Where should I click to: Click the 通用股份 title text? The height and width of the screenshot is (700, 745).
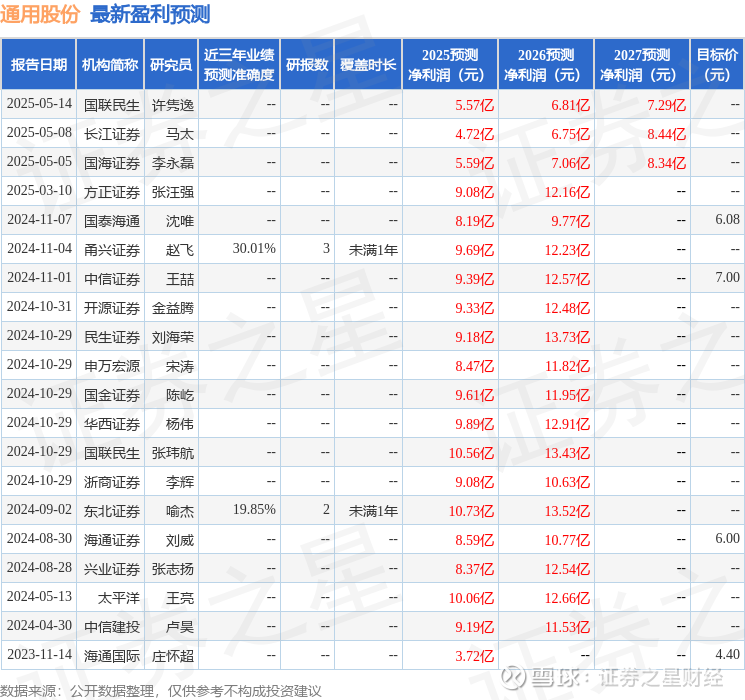[x=40, y=14]
